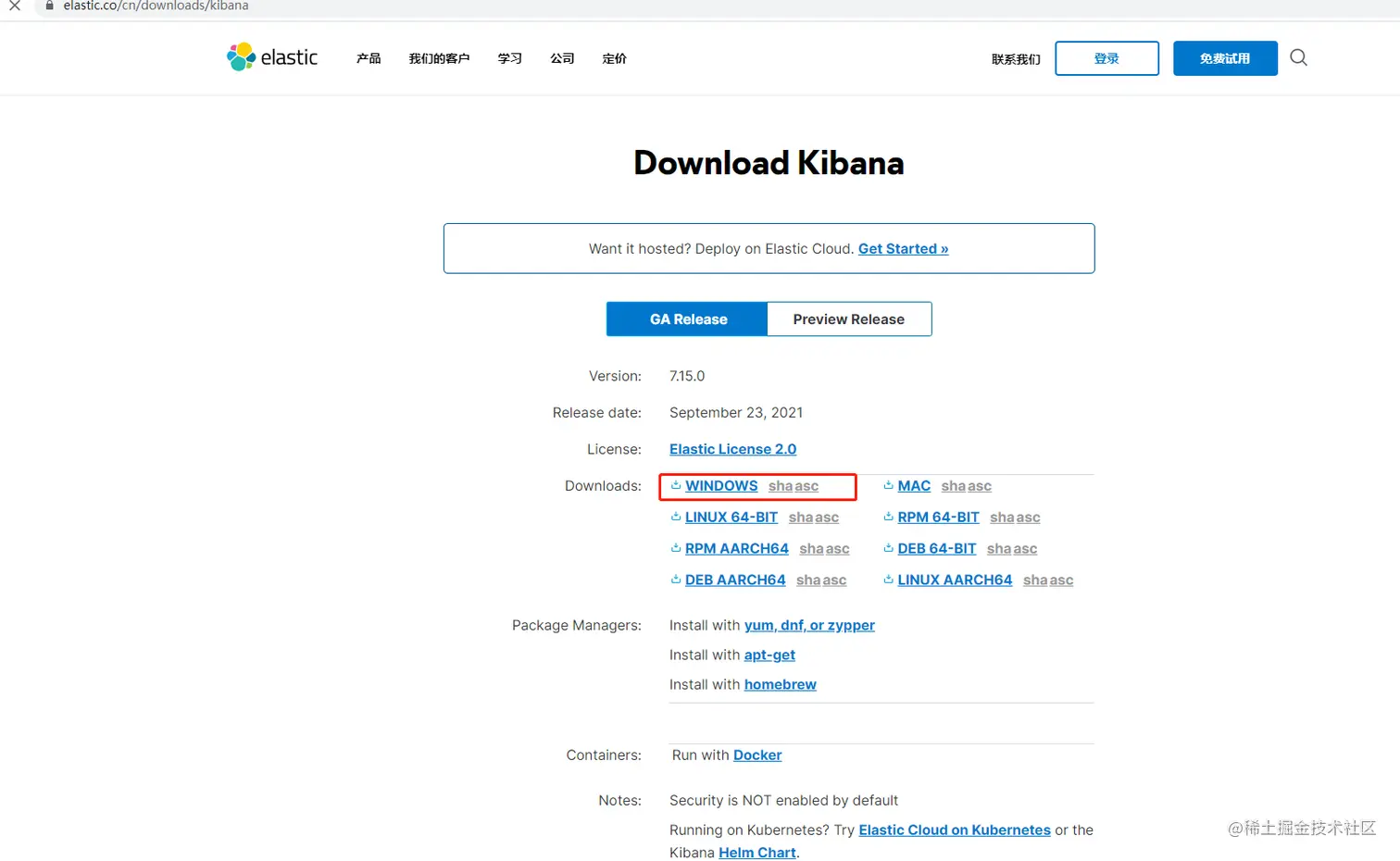Click the release date September 23, 2021

(736, 413)
